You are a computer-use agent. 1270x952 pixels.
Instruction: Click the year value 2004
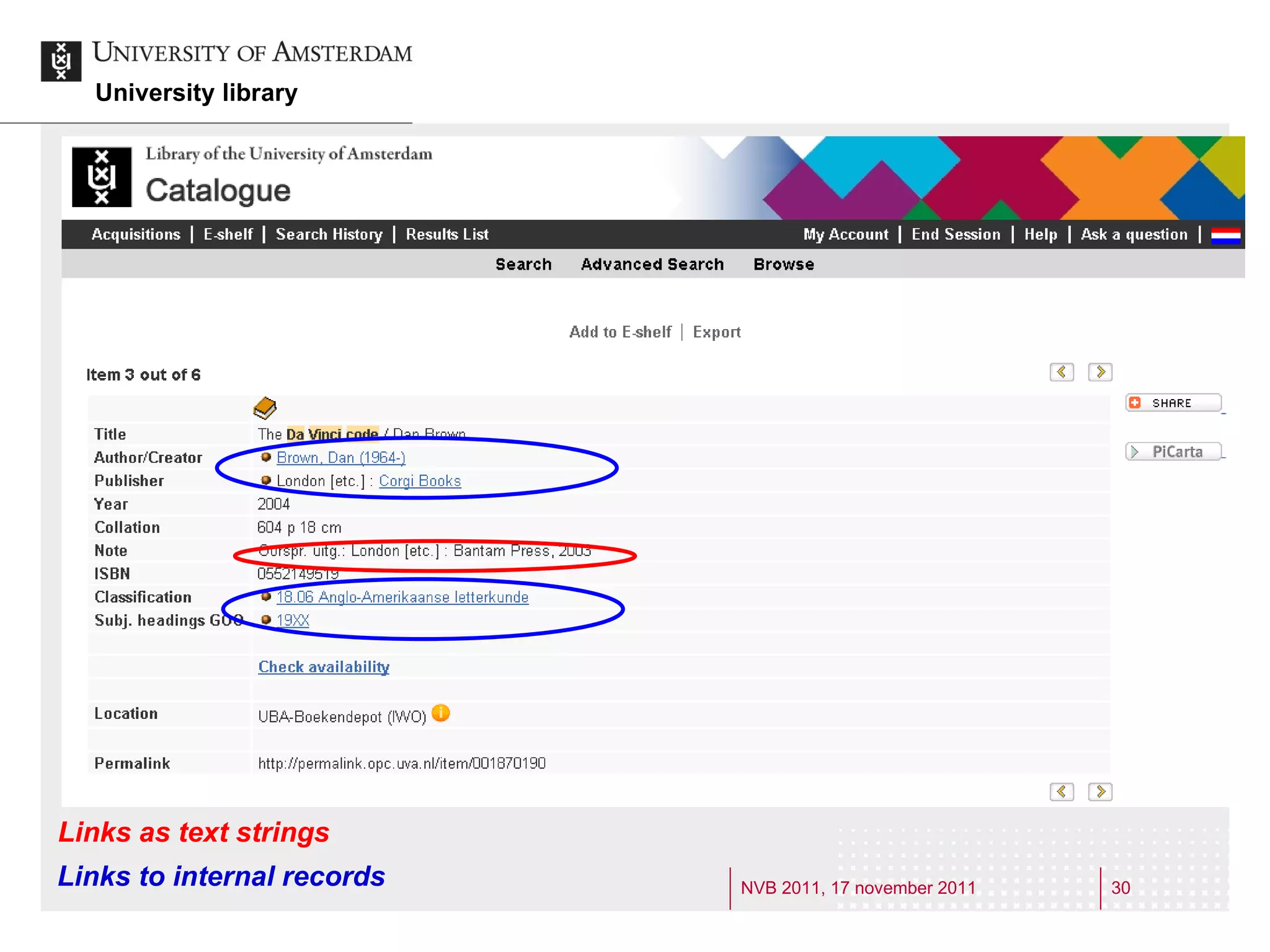(x=273, y=504)
